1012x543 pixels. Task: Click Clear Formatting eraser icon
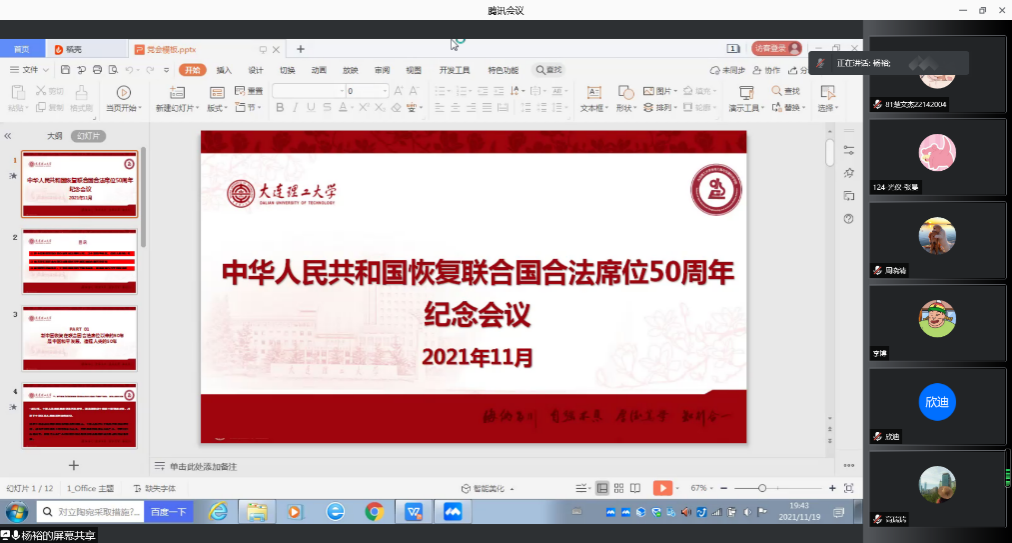(396, 107)
